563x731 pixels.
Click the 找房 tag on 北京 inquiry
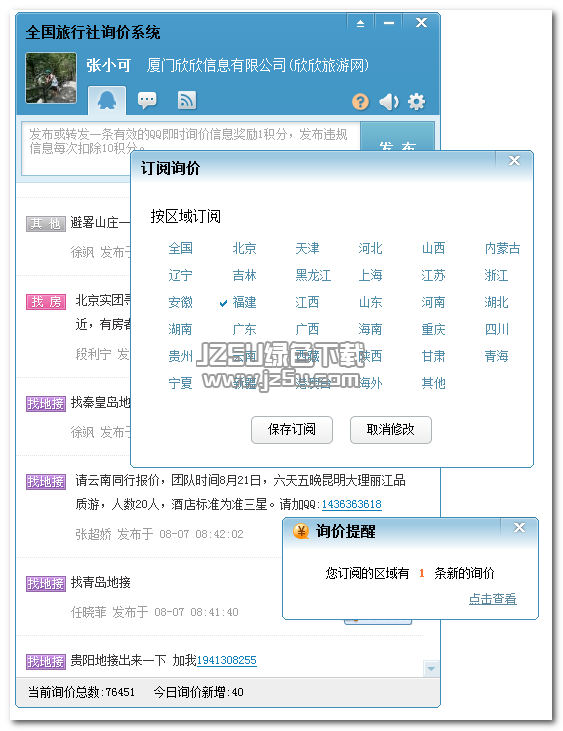46,302
